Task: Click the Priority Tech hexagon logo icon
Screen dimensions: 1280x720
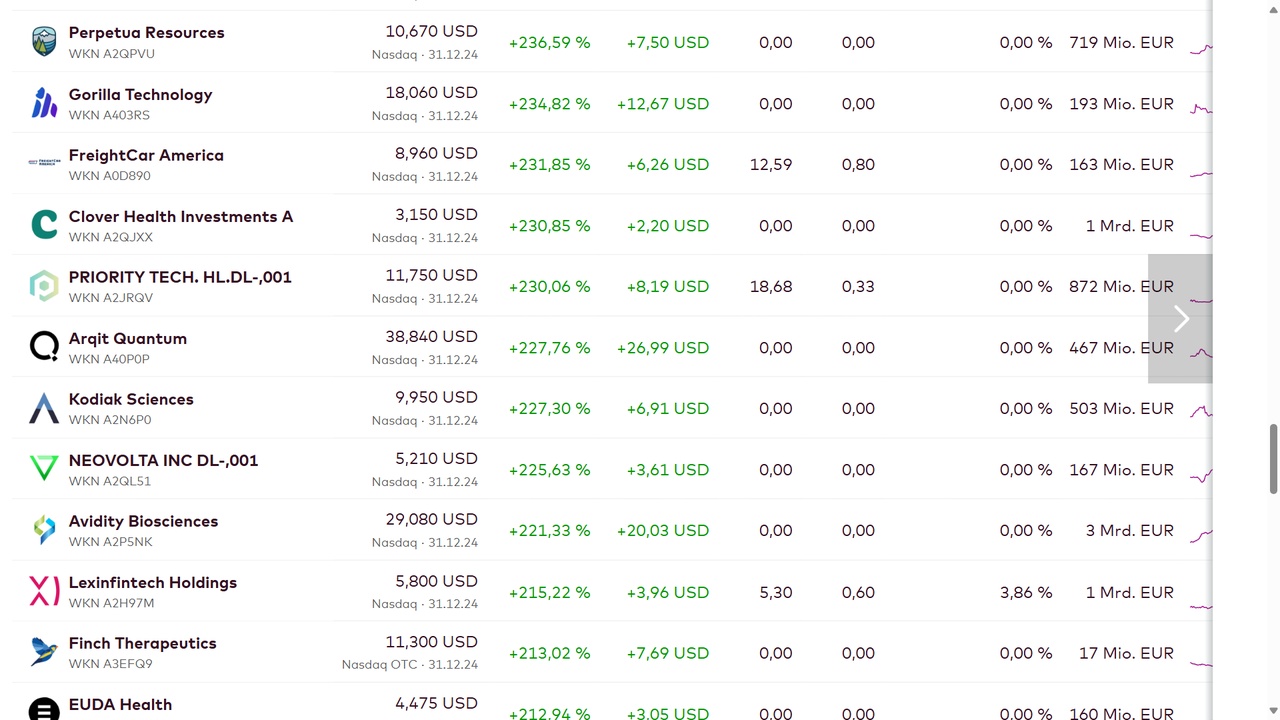Action: (x=44, y=286)
